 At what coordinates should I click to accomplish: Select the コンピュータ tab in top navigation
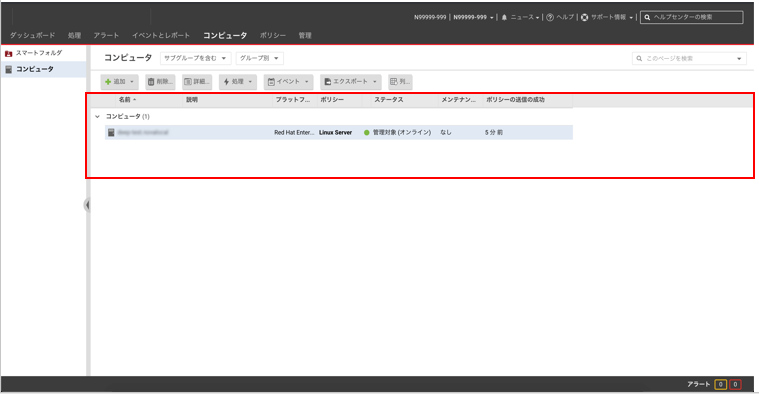tap(225, 35)
